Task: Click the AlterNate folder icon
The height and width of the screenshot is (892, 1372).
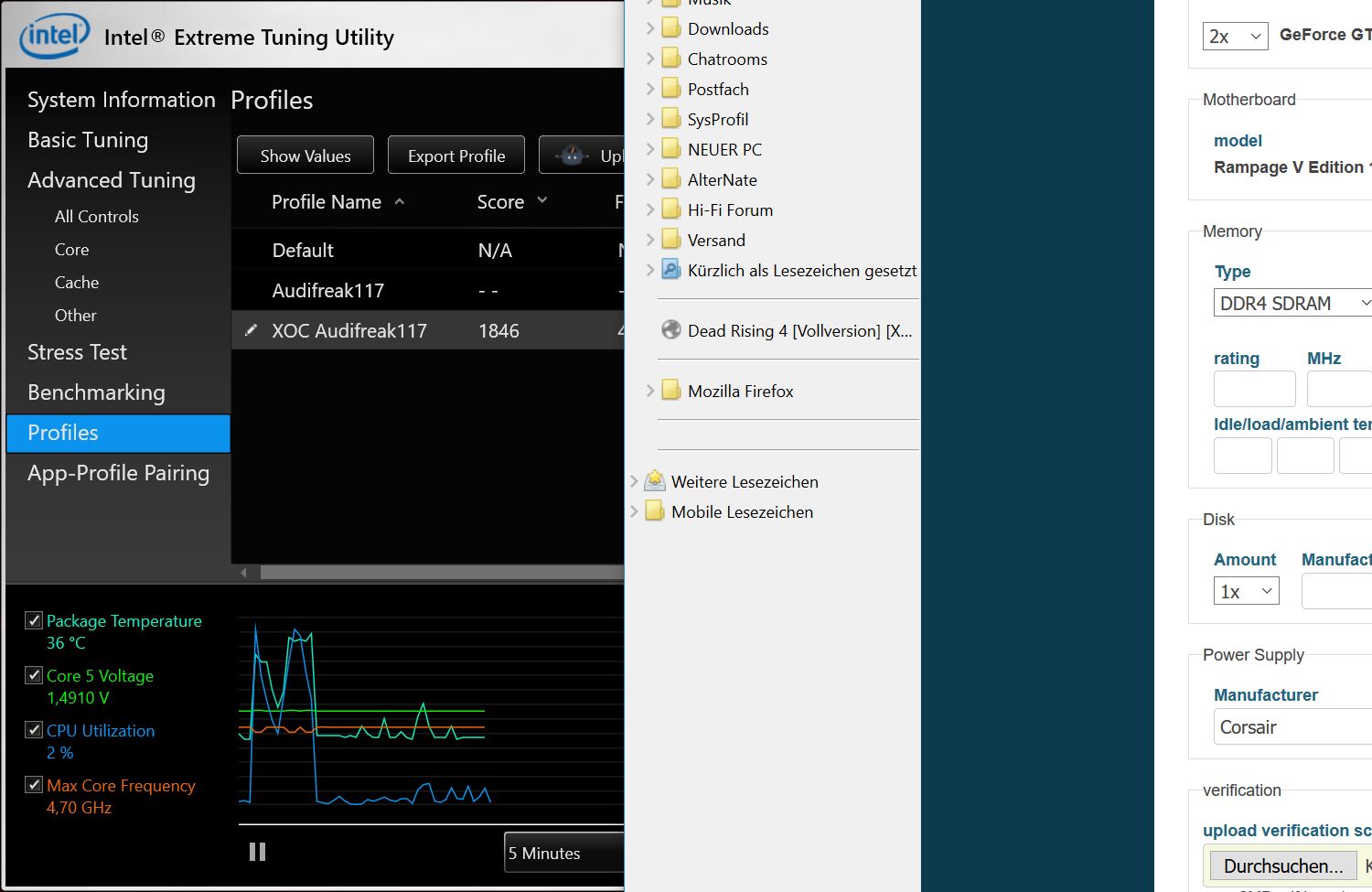Action: [x=671, y=179]
